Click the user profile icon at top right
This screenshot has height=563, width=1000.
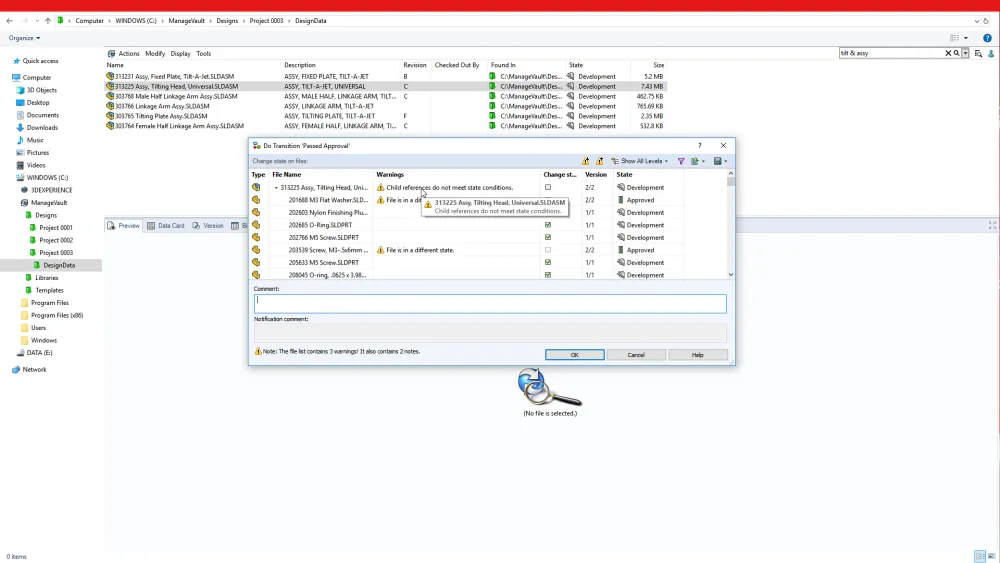click(991, 54)
